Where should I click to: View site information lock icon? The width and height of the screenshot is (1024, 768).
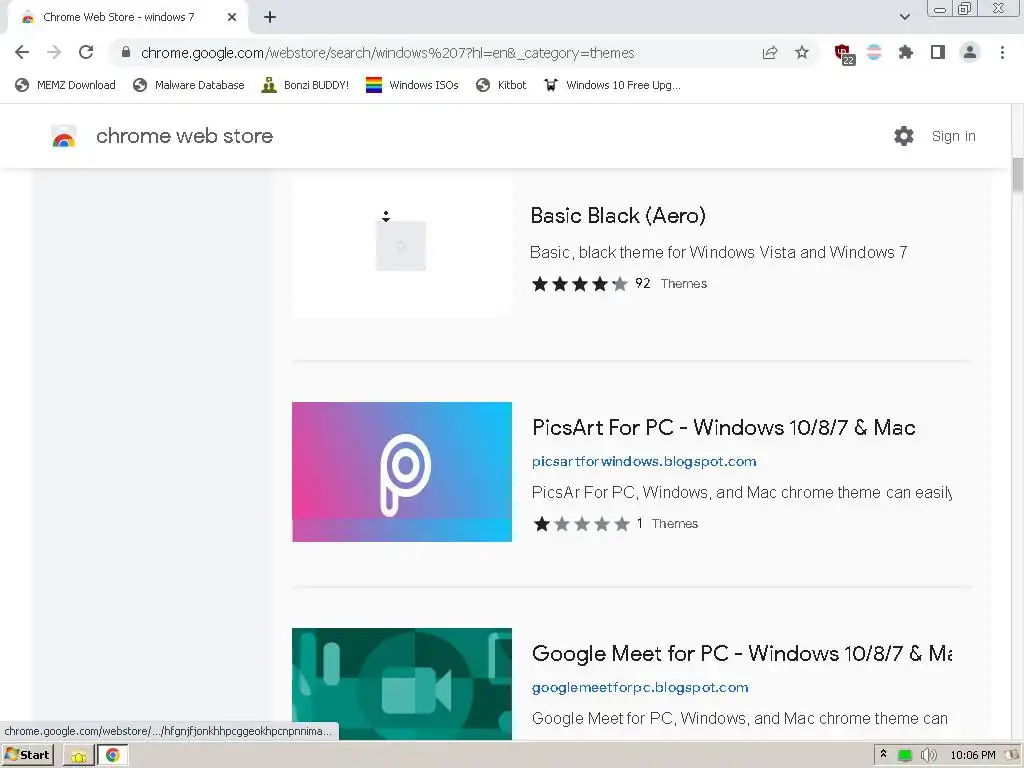click(126, 52)
